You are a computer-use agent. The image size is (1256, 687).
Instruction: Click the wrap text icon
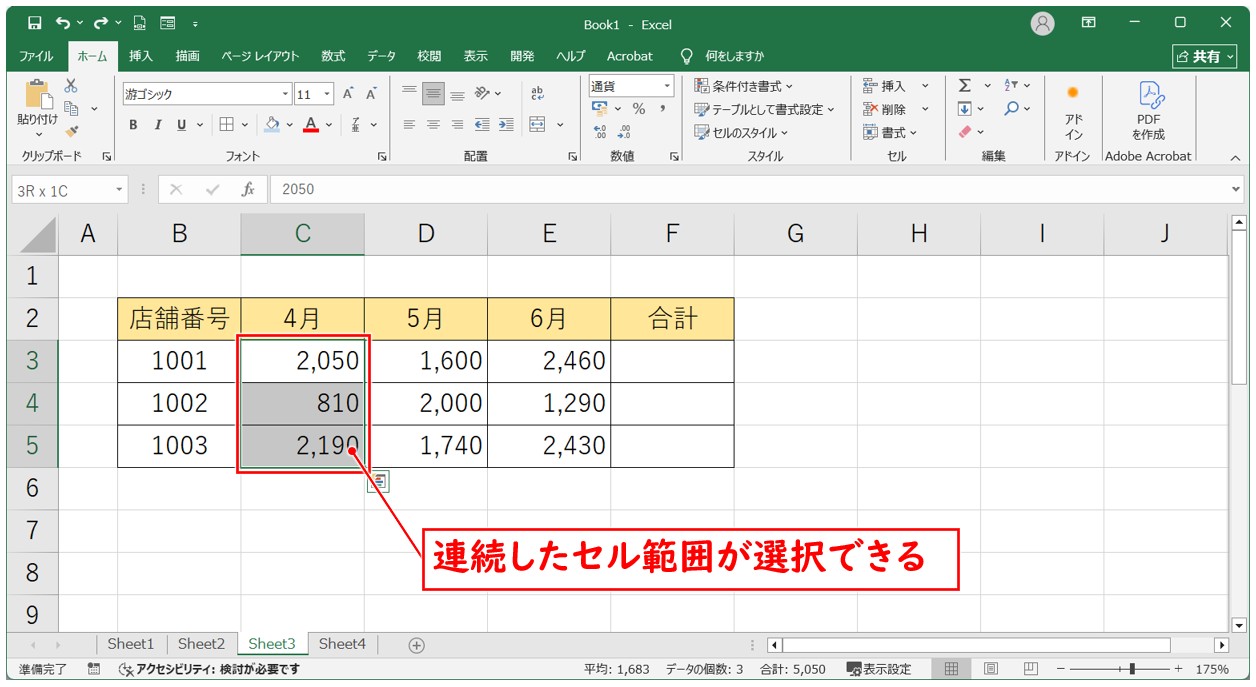(x=537, y=93)
